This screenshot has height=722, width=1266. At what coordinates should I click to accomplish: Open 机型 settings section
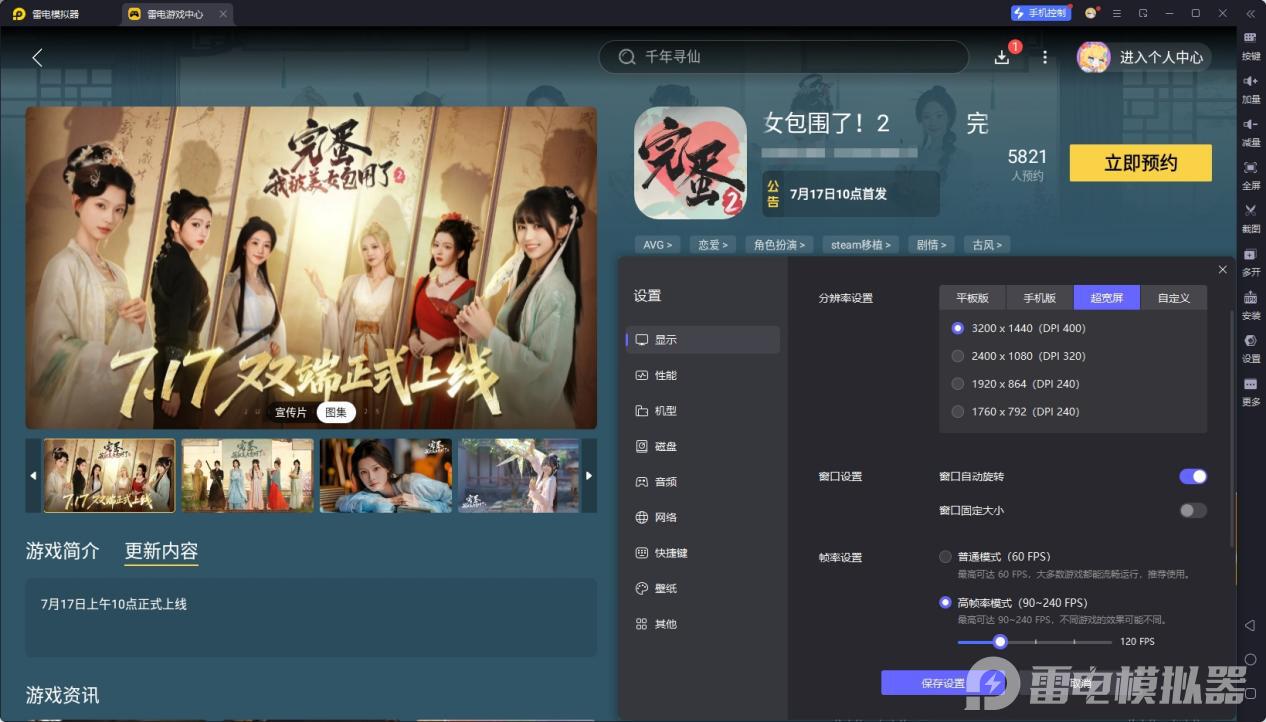tap(703, 411)
